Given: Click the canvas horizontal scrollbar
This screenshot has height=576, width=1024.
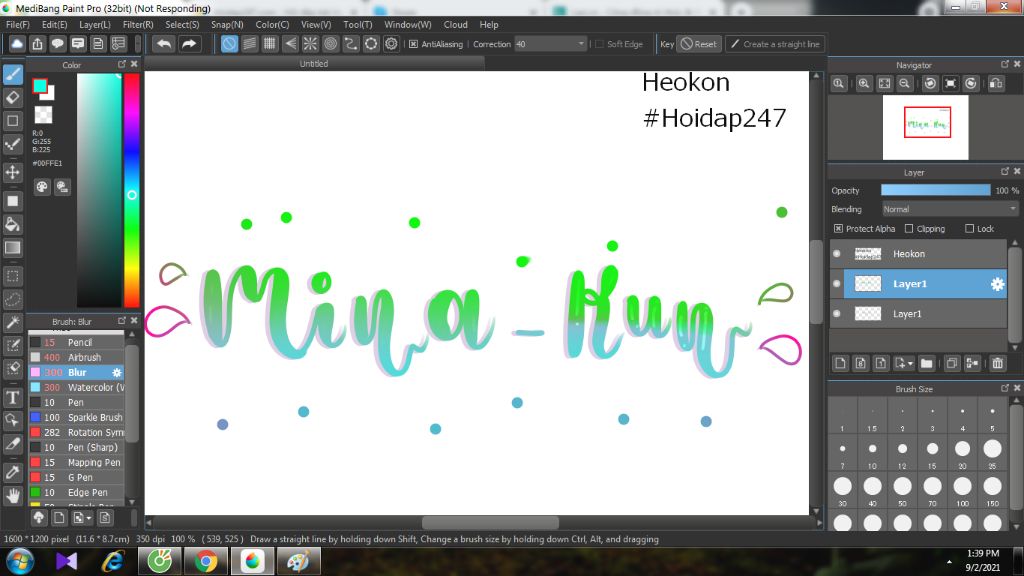Looking at the screenshot, I should pos(490,522).
